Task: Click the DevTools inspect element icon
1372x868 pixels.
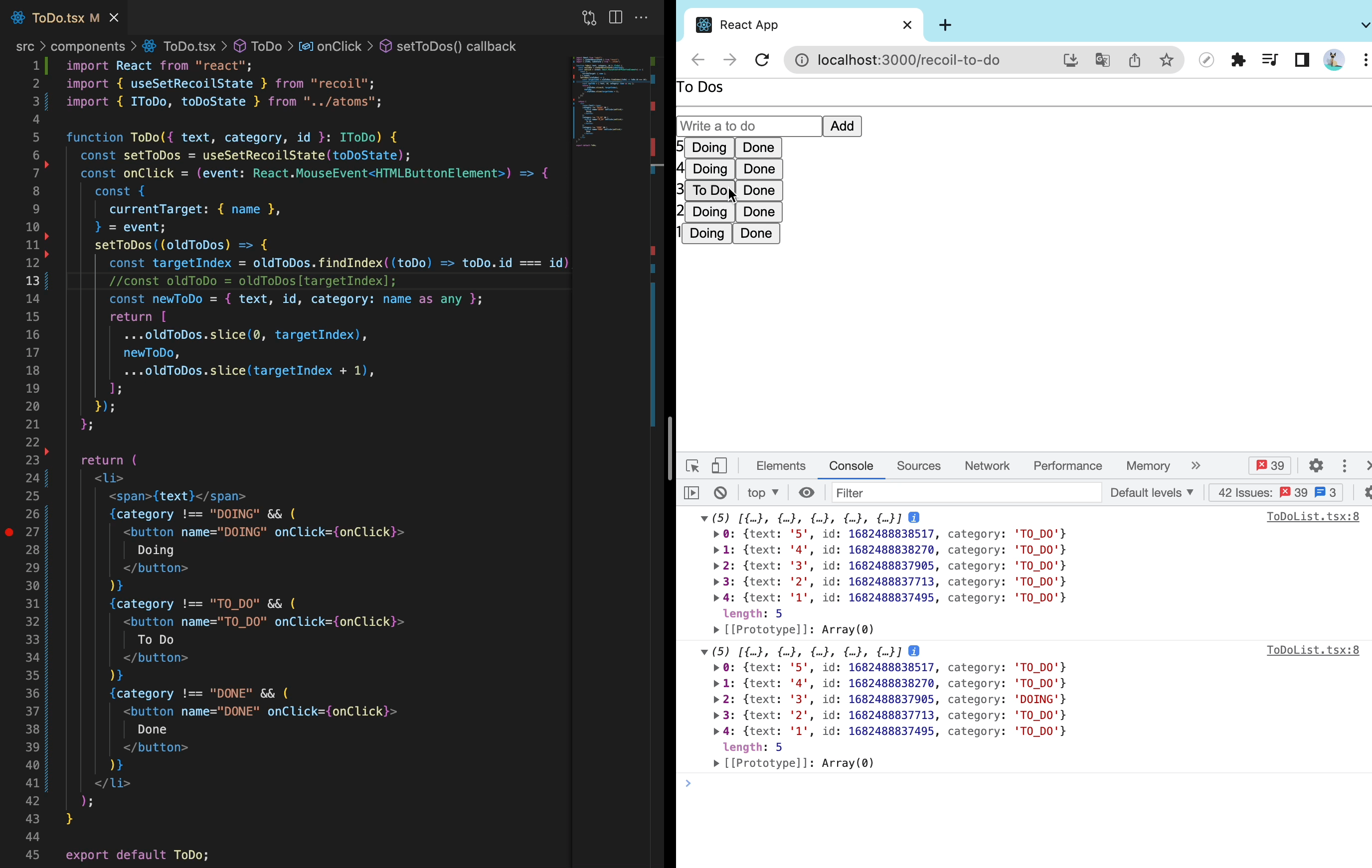Action: [x=692, y=466]
